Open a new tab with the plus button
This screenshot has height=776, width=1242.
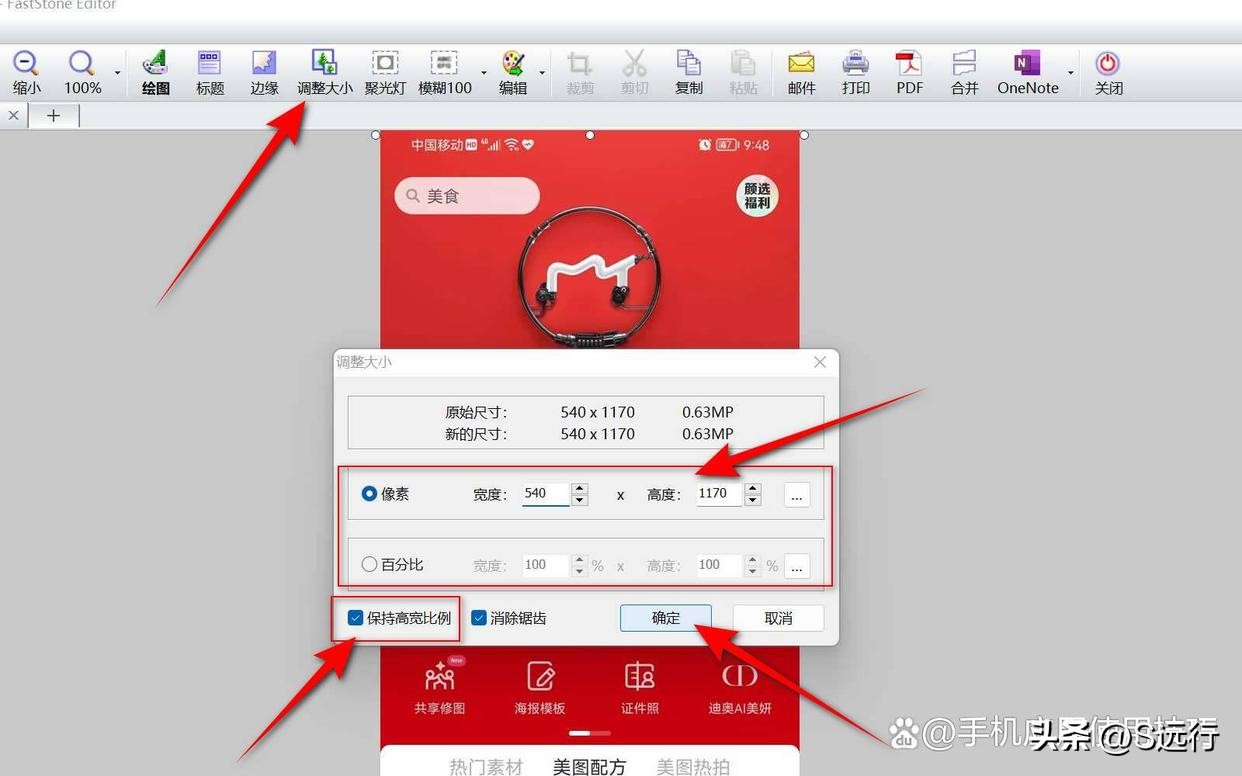(54, 115)
